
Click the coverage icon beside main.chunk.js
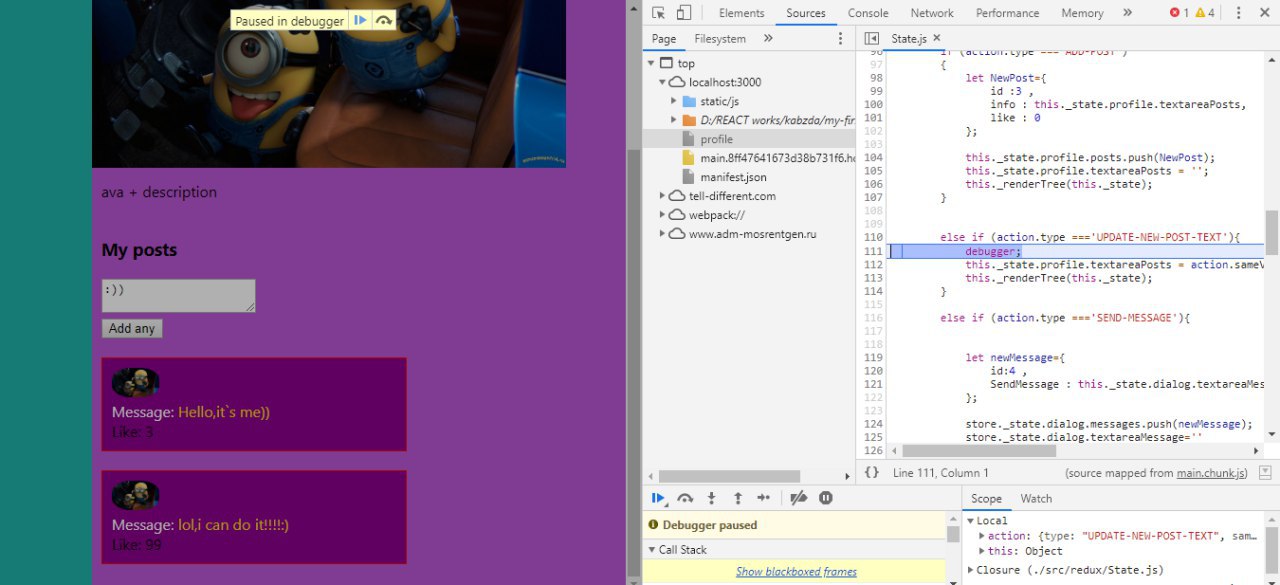pyautogui.click(x=1265, y=472)
